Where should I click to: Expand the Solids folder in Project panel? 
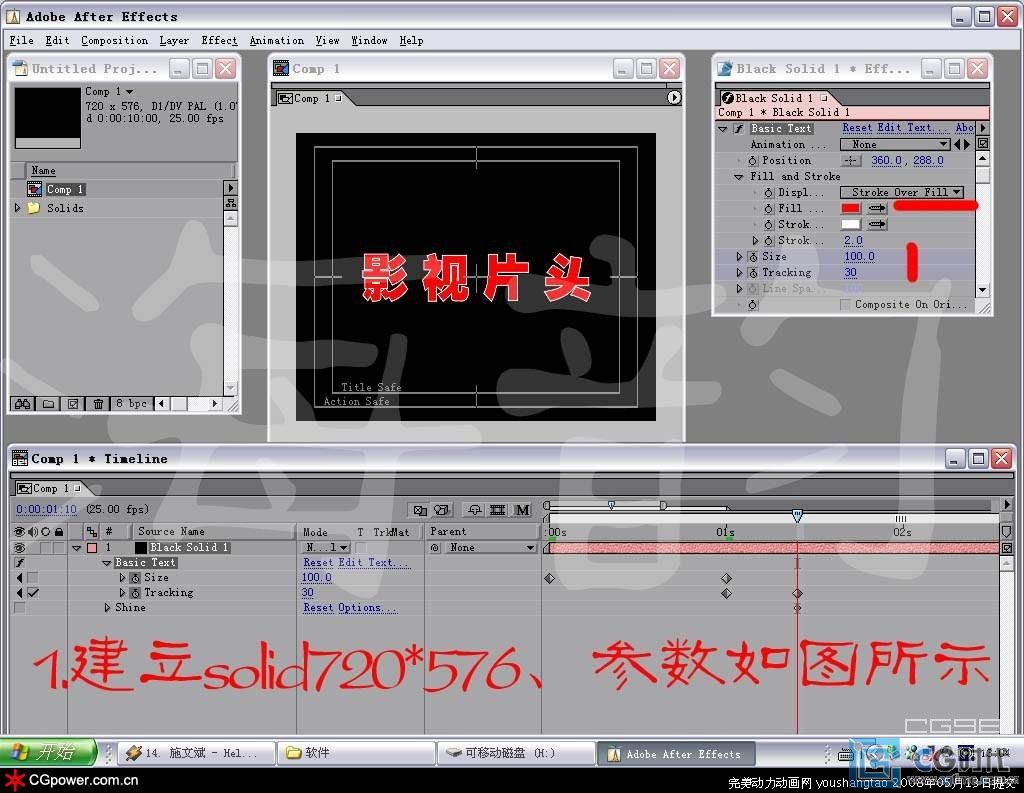[17, 208]
